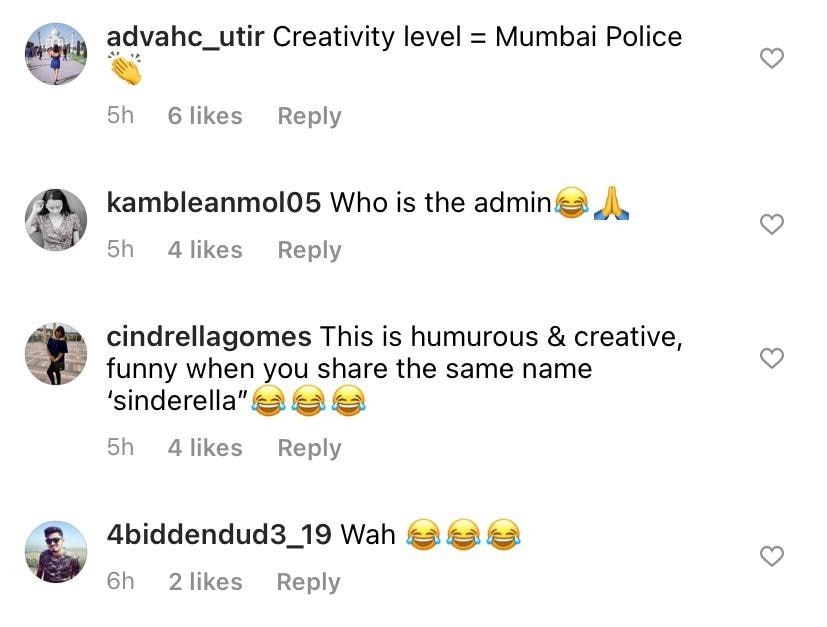
Task: Open kambleanmol05 username link
Action: pyautogui.click(x=214, y=202)
